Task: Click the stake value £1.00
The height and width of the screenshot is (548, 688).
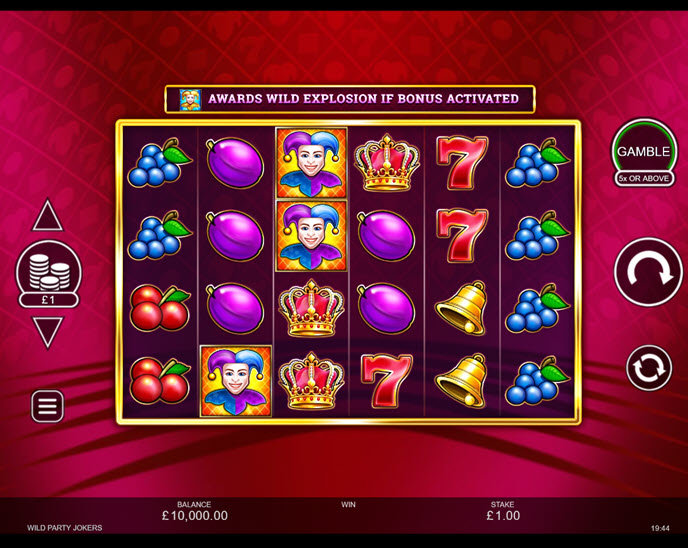Action: tap(503, 516)
